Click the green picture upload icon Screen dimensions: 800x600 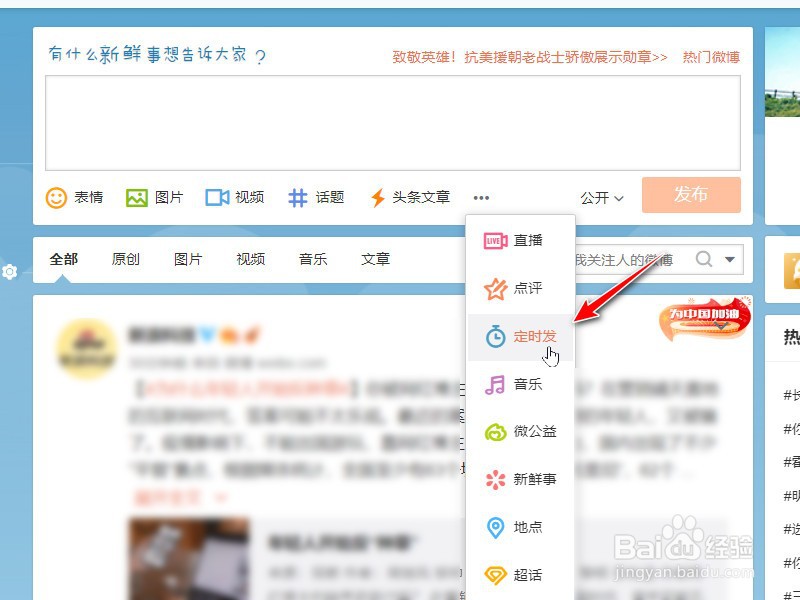click(137, 197)
